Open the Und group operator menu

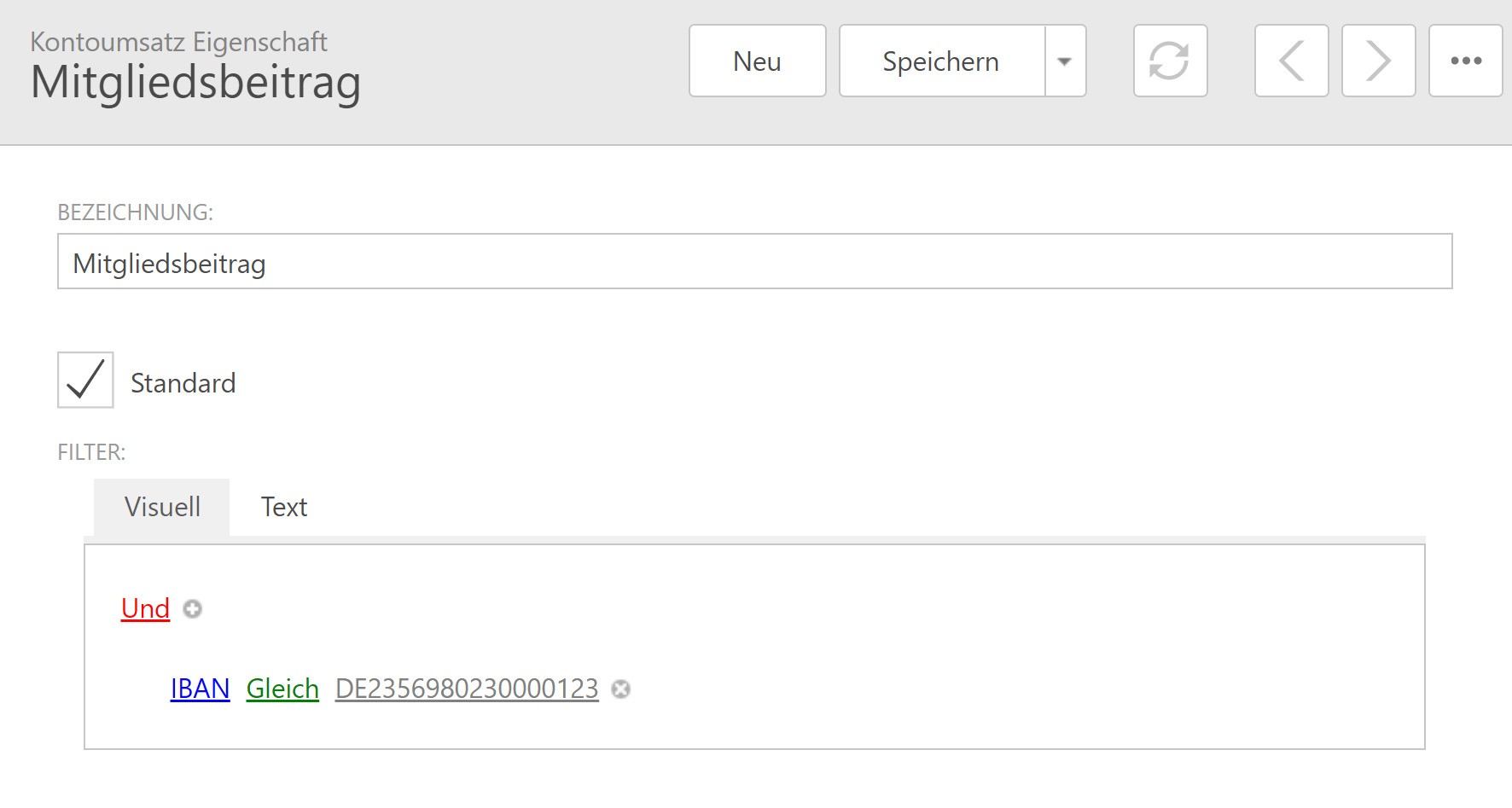coord(145,608)
